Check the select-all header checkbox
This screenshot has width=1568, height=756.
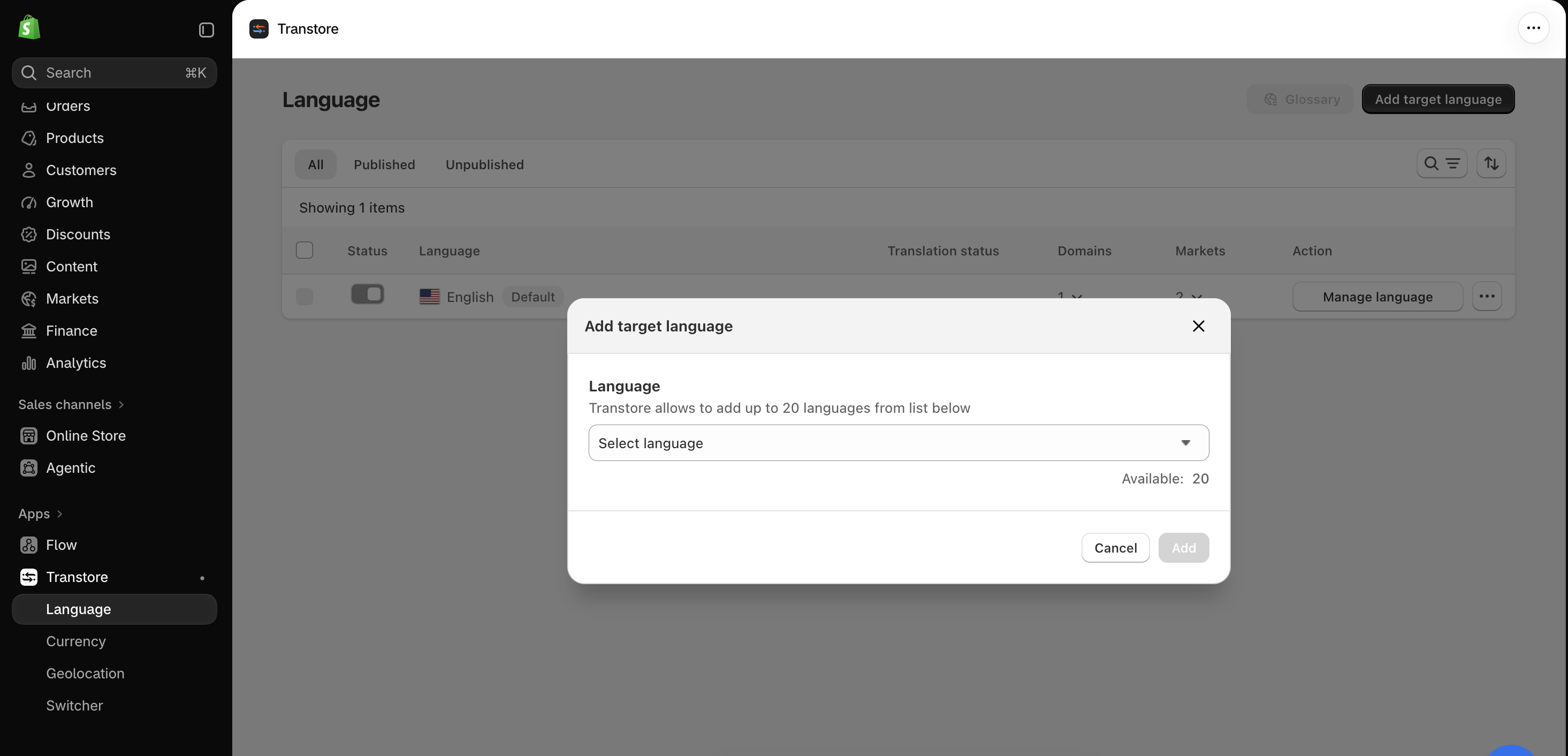coord(305,251)
